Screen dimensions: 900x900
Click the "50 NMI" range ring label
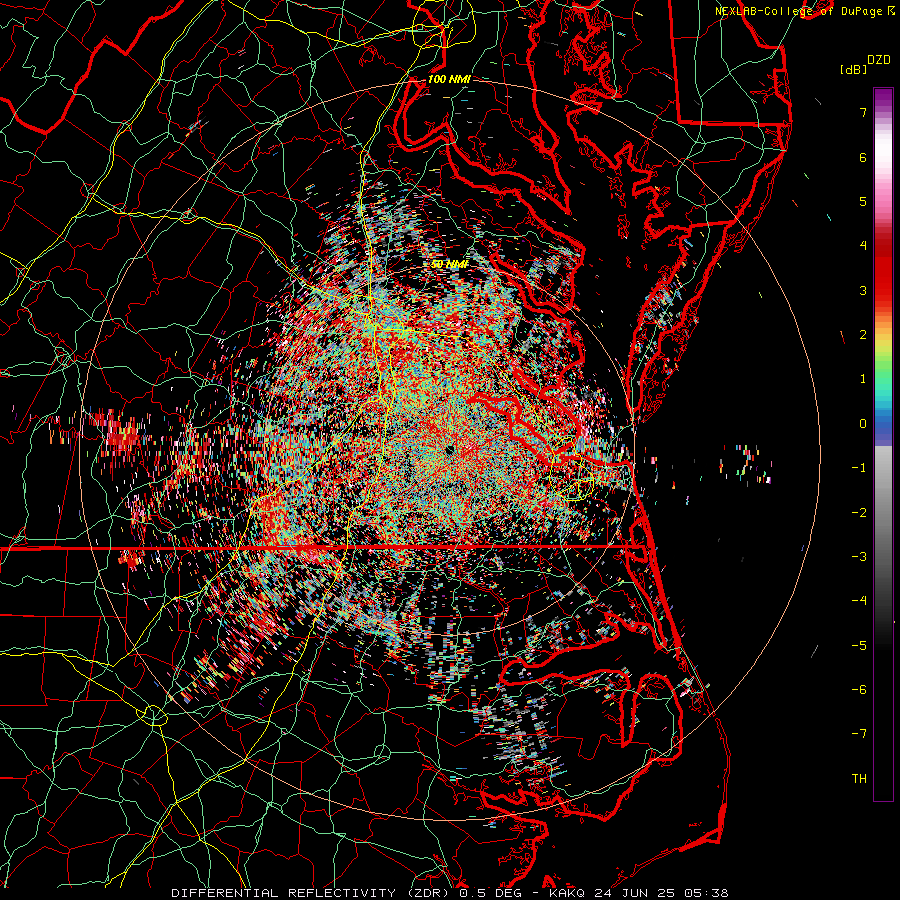[449, 264]
